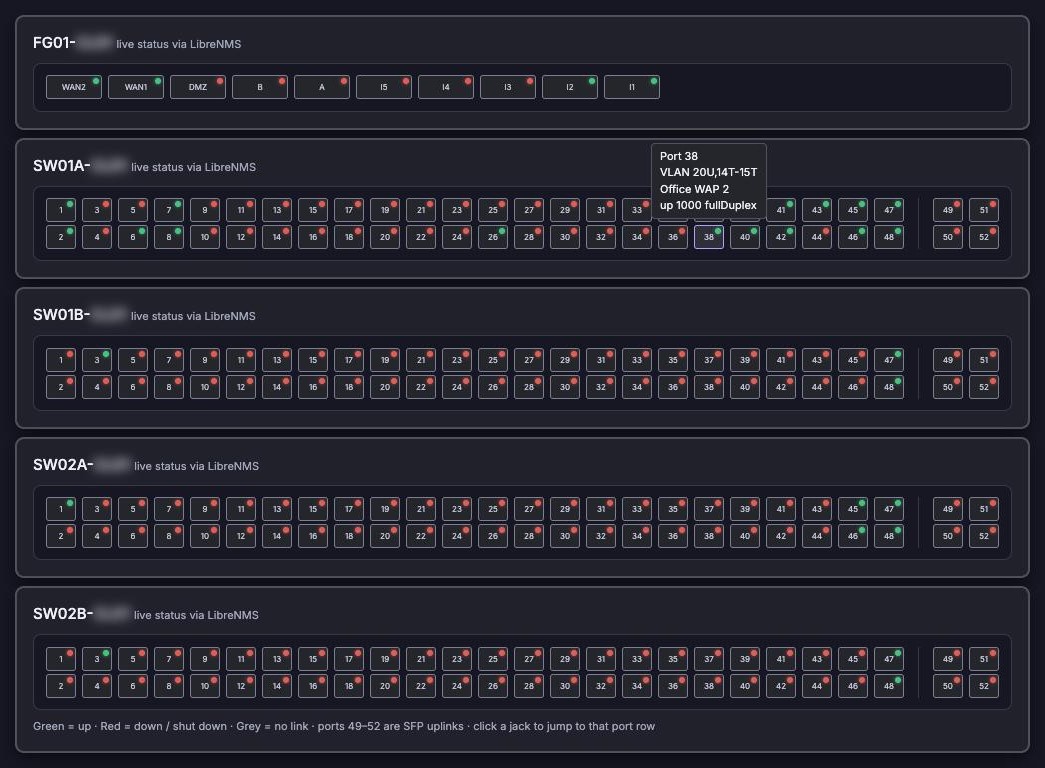Viewport: 1045px width, 768px height.
Task: Select port 3 jack on SW02B
Action: point(97,659)
